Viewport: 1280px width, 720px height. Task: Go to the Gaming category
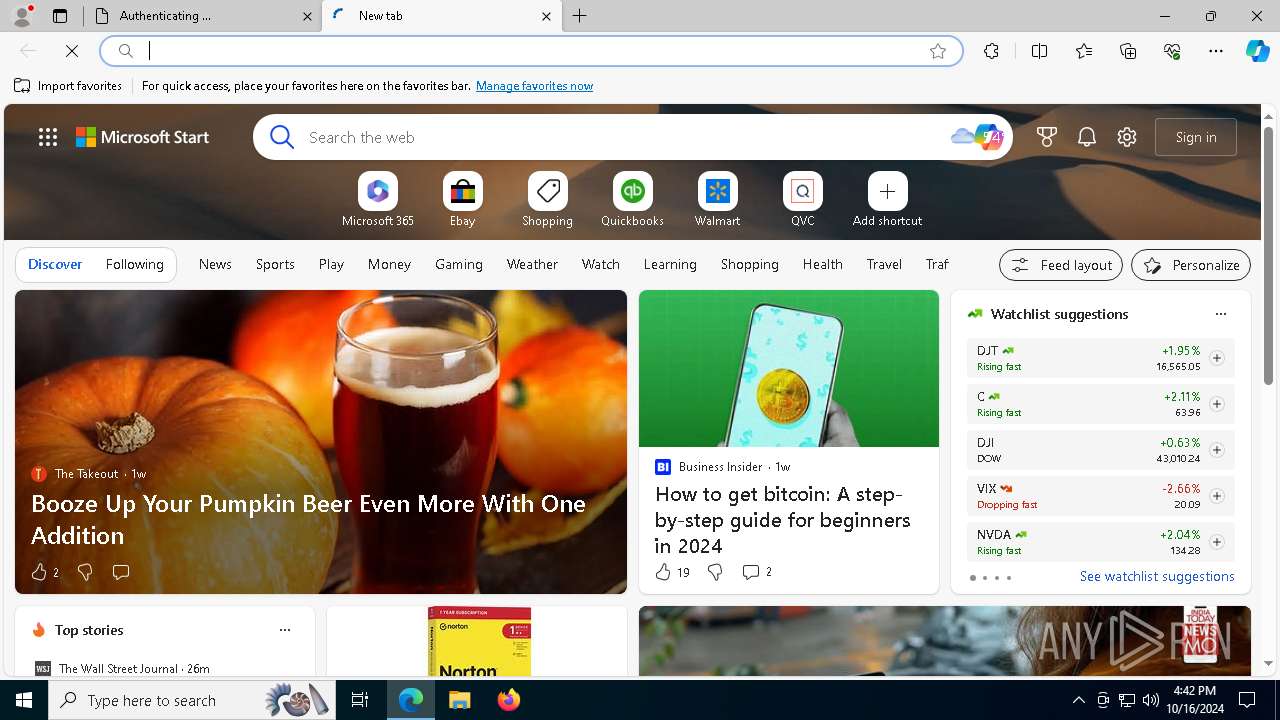459,264
